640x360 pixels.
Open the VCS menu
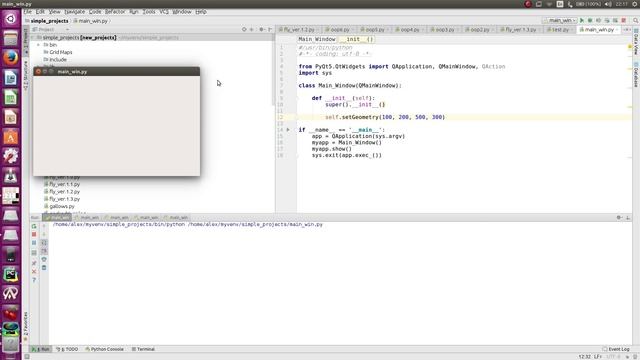click(164, 12)
